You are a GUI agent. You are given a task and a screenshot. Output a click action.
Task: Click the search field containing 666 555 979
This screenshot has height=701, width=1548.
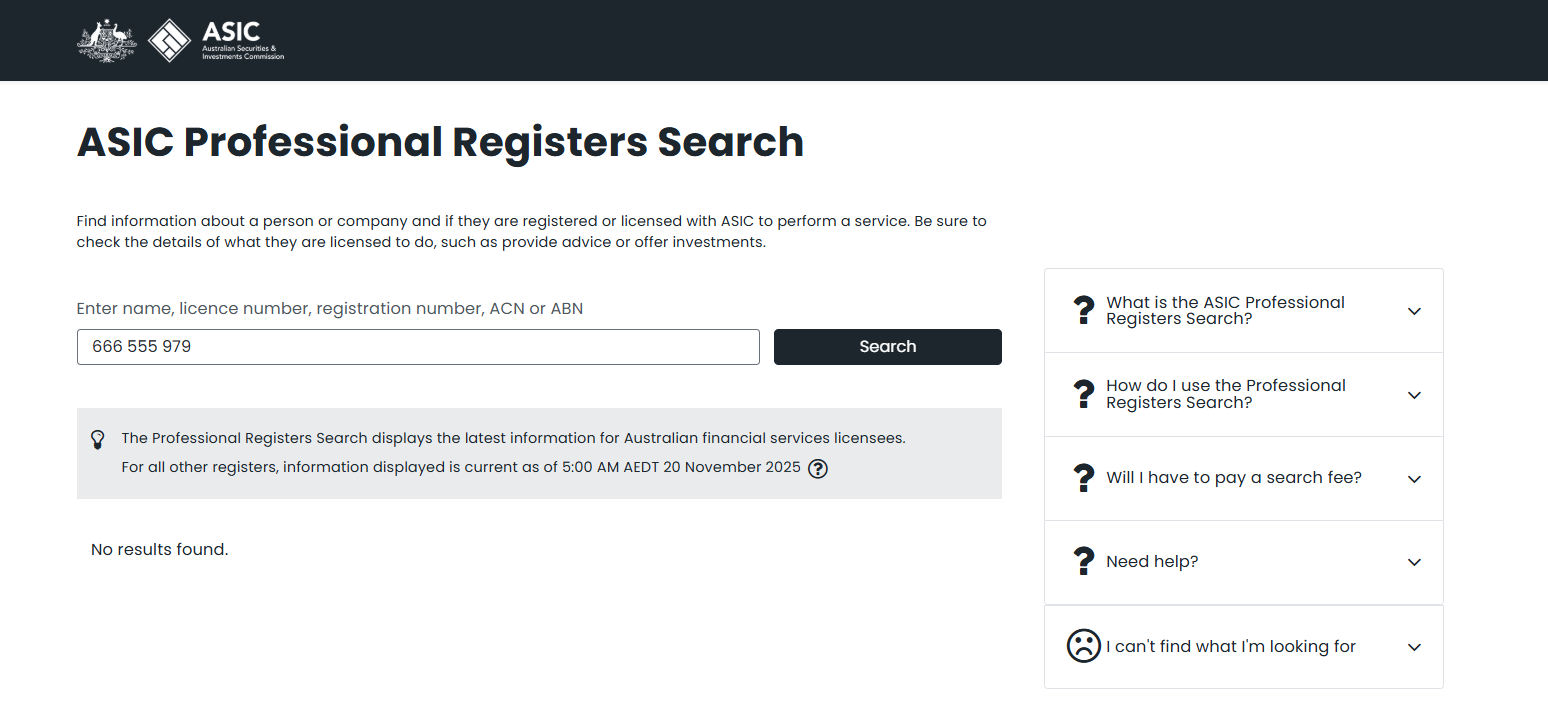(418, 347)
